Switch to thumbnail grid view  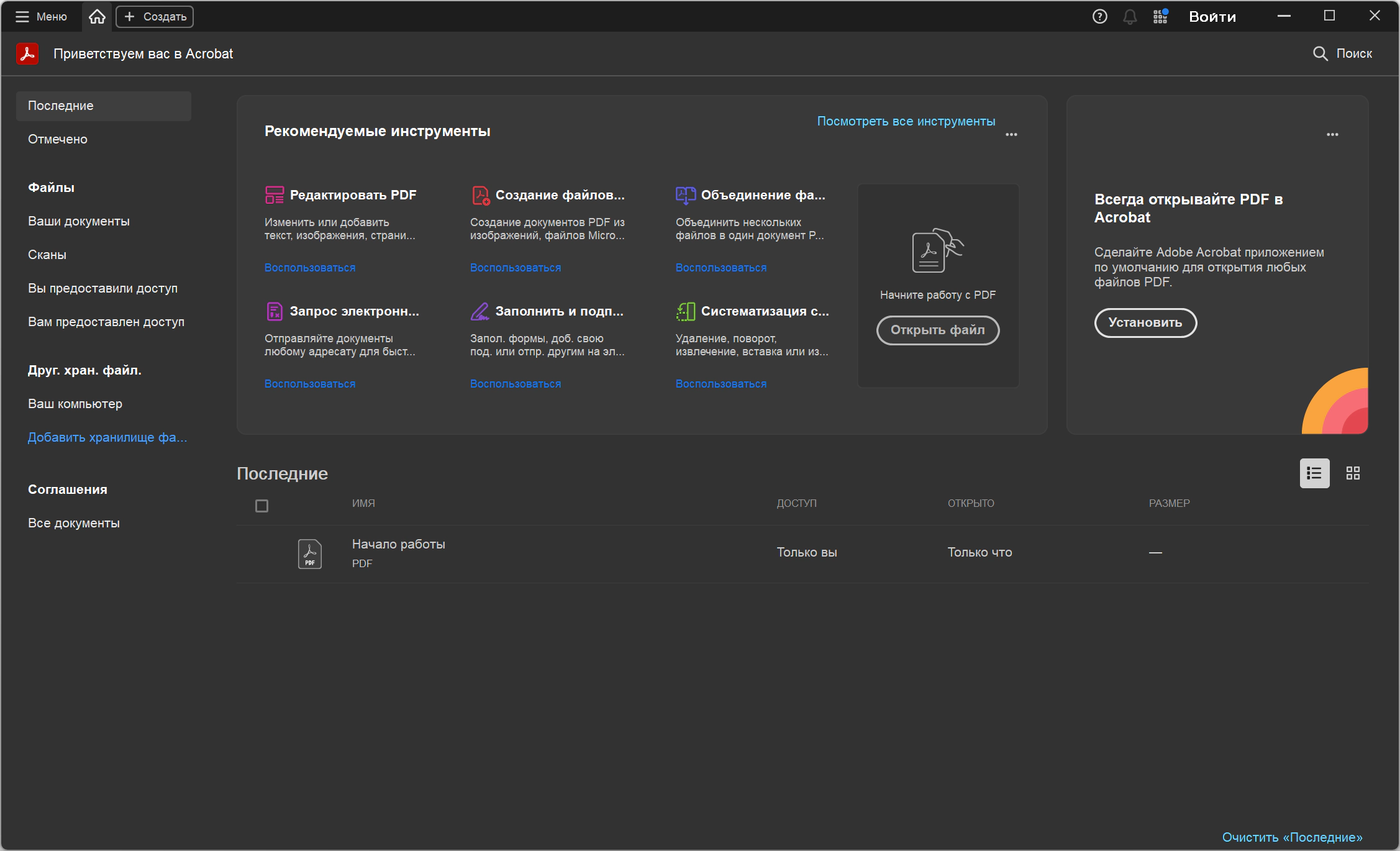coord(1353,473)
